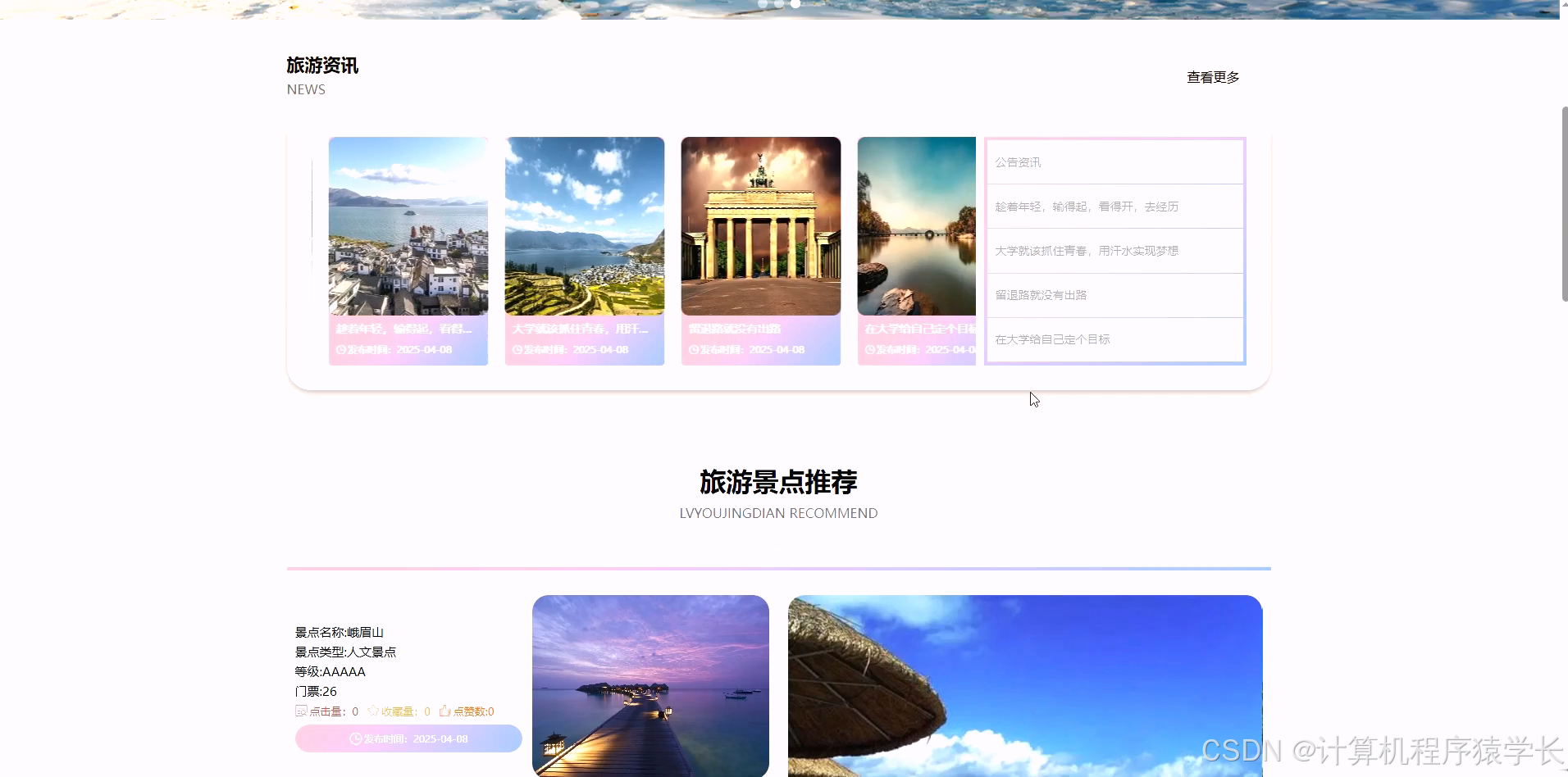Activate the highlighted third carousel dot
1568x777 pixels.
[x=795, y=3]
